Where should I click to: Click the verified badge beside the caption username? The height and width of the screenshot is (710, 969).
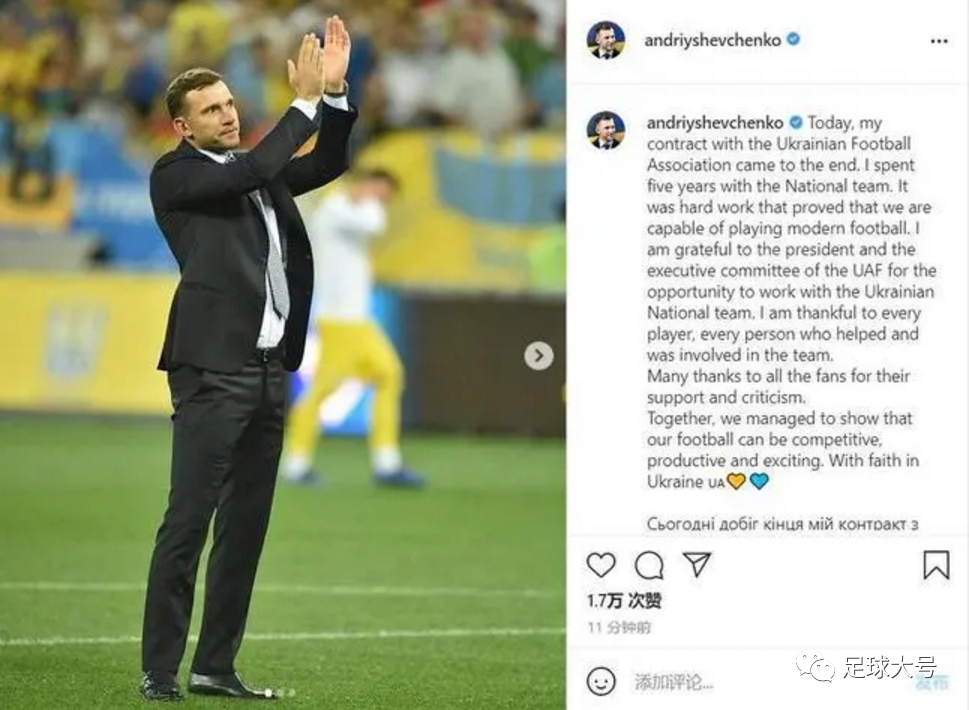point(796,122)
